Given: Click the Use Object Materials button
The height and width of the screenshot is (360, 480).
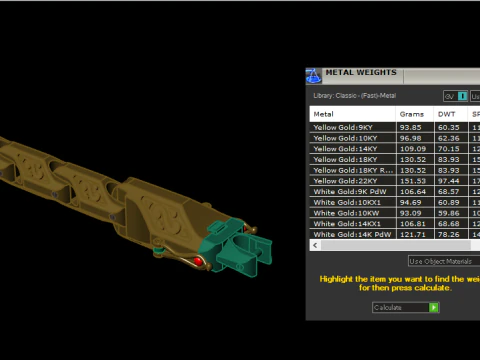Looking at the screenshot, I should (444, 261).
